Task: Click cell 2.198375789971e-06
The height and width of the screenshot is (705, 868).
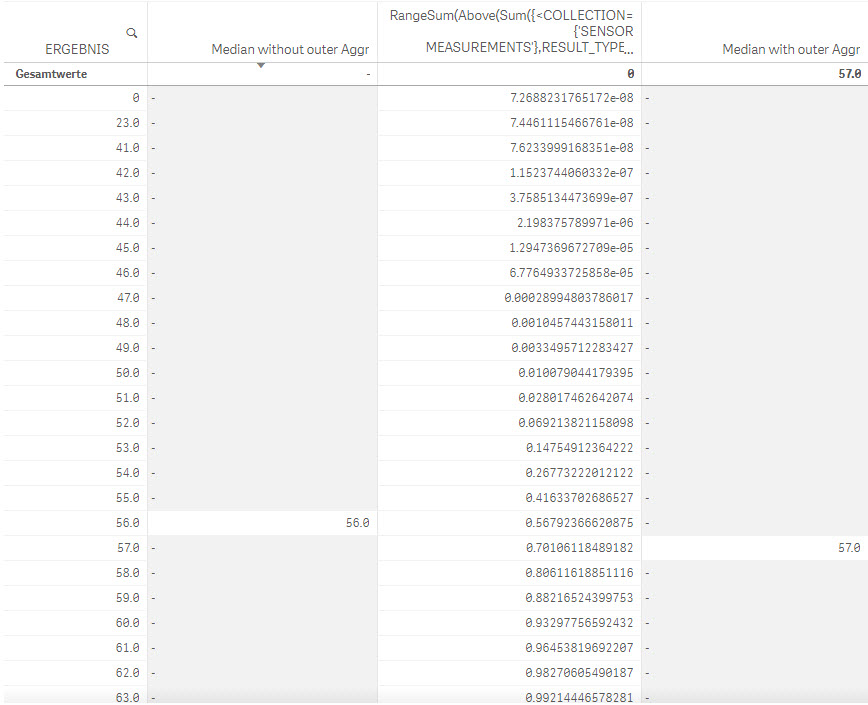Action: point(576,223)
